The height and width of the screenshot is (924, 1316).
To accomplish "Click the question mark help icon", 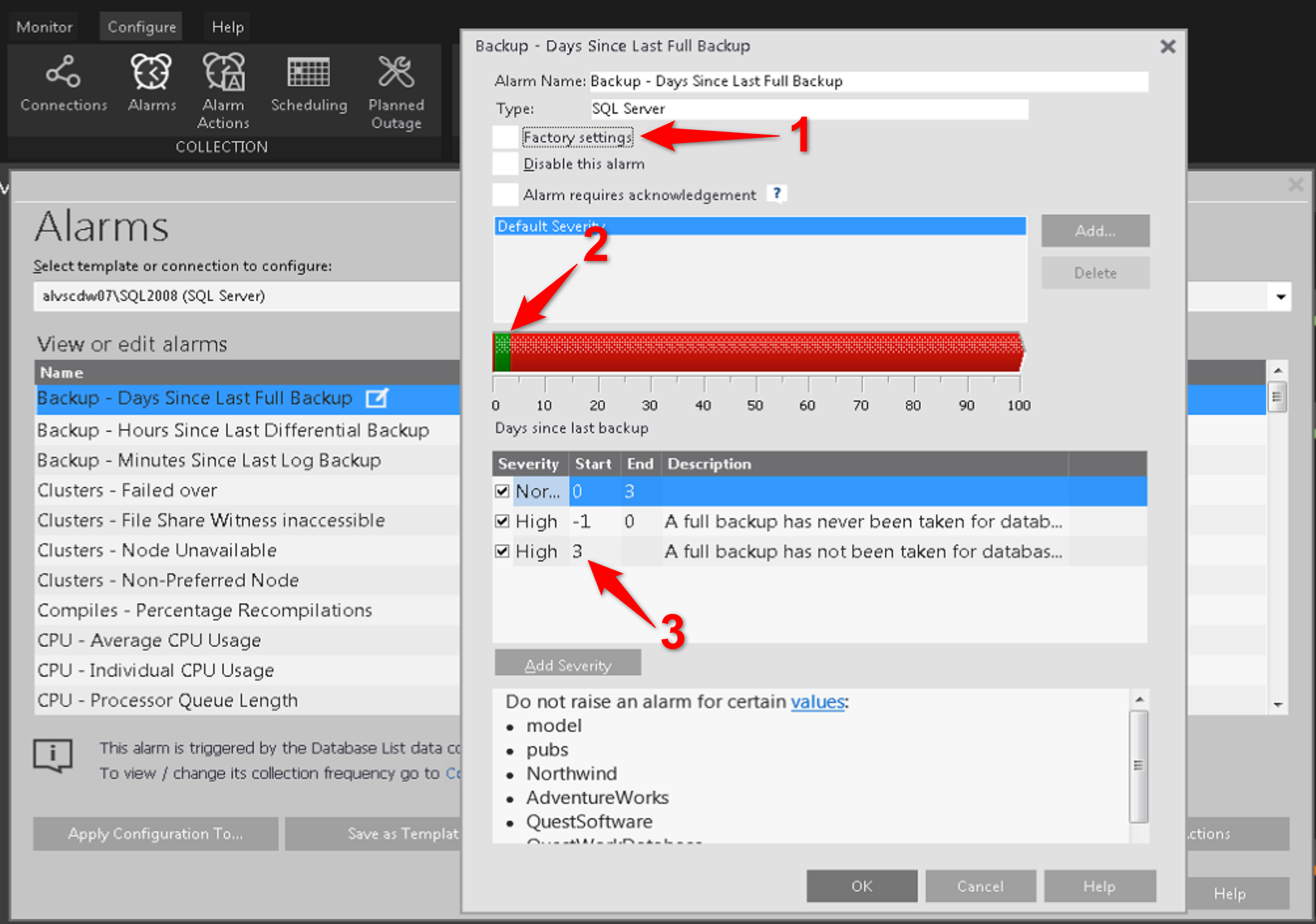I will click(x=776, y=194).
